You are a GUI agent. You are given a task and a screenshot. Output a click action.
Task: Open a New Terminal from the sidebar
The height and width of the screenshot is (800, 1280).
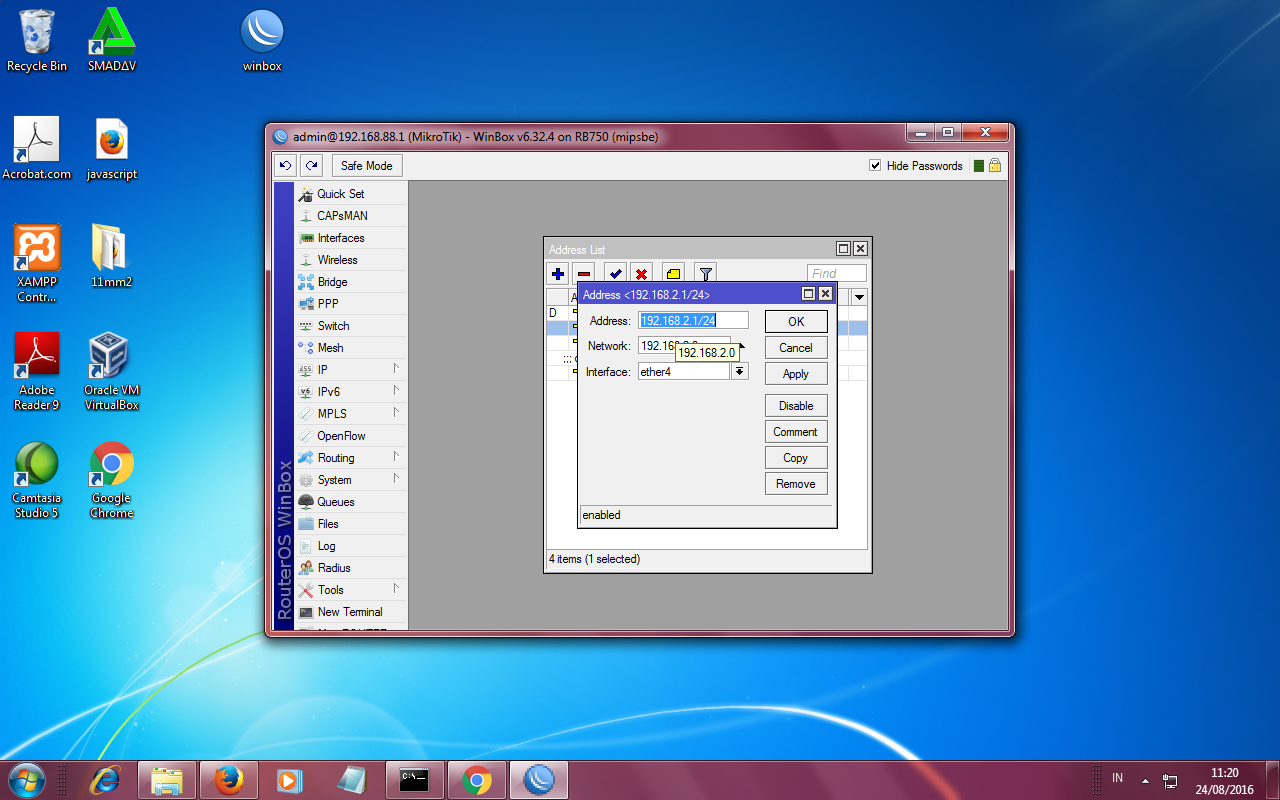pyautogui.click(x=352, y=612)
